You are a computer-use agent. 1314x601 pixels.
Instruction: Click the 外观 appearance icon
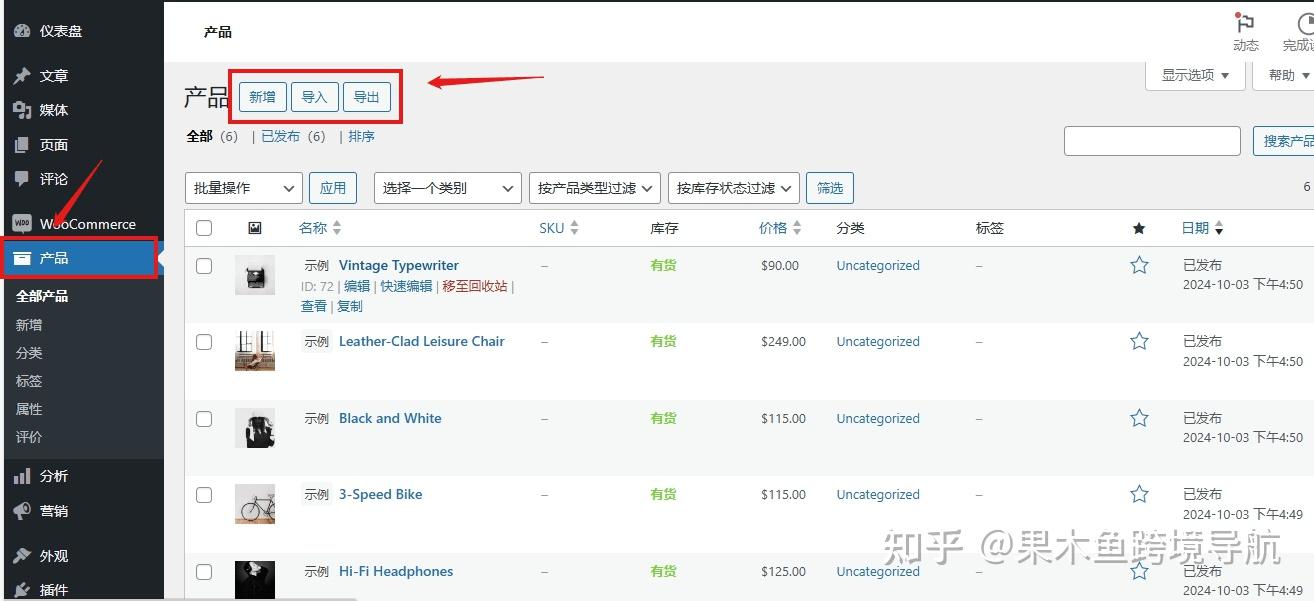(22, 555)
